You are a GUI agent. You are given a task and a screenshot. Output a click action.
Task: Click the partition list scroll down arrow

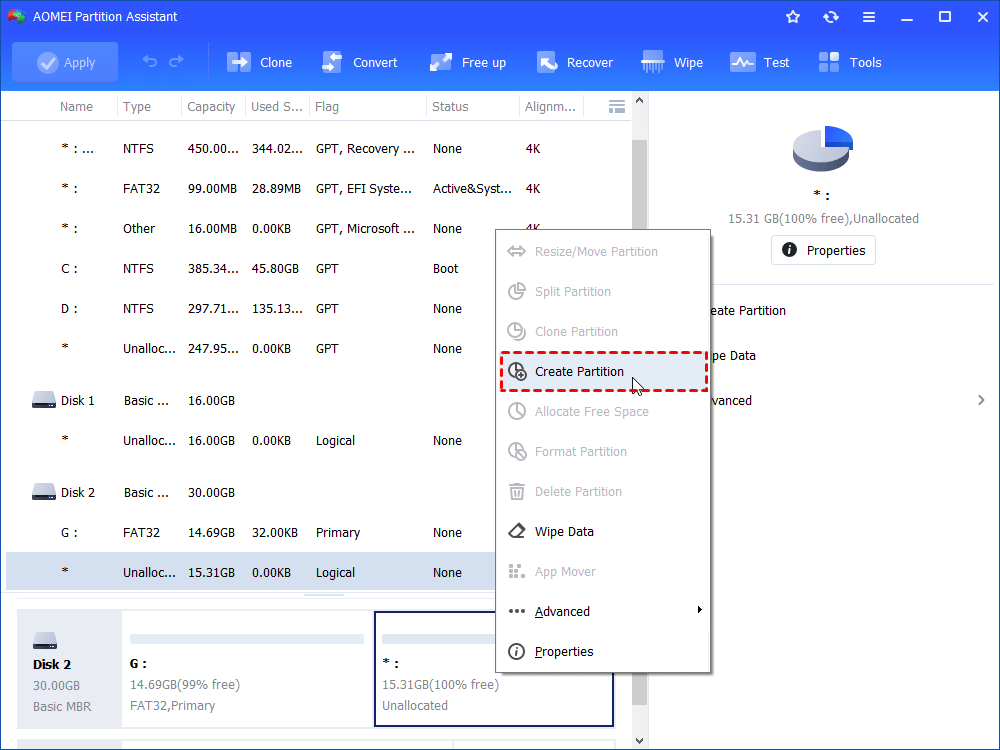(x=639, y=740)
